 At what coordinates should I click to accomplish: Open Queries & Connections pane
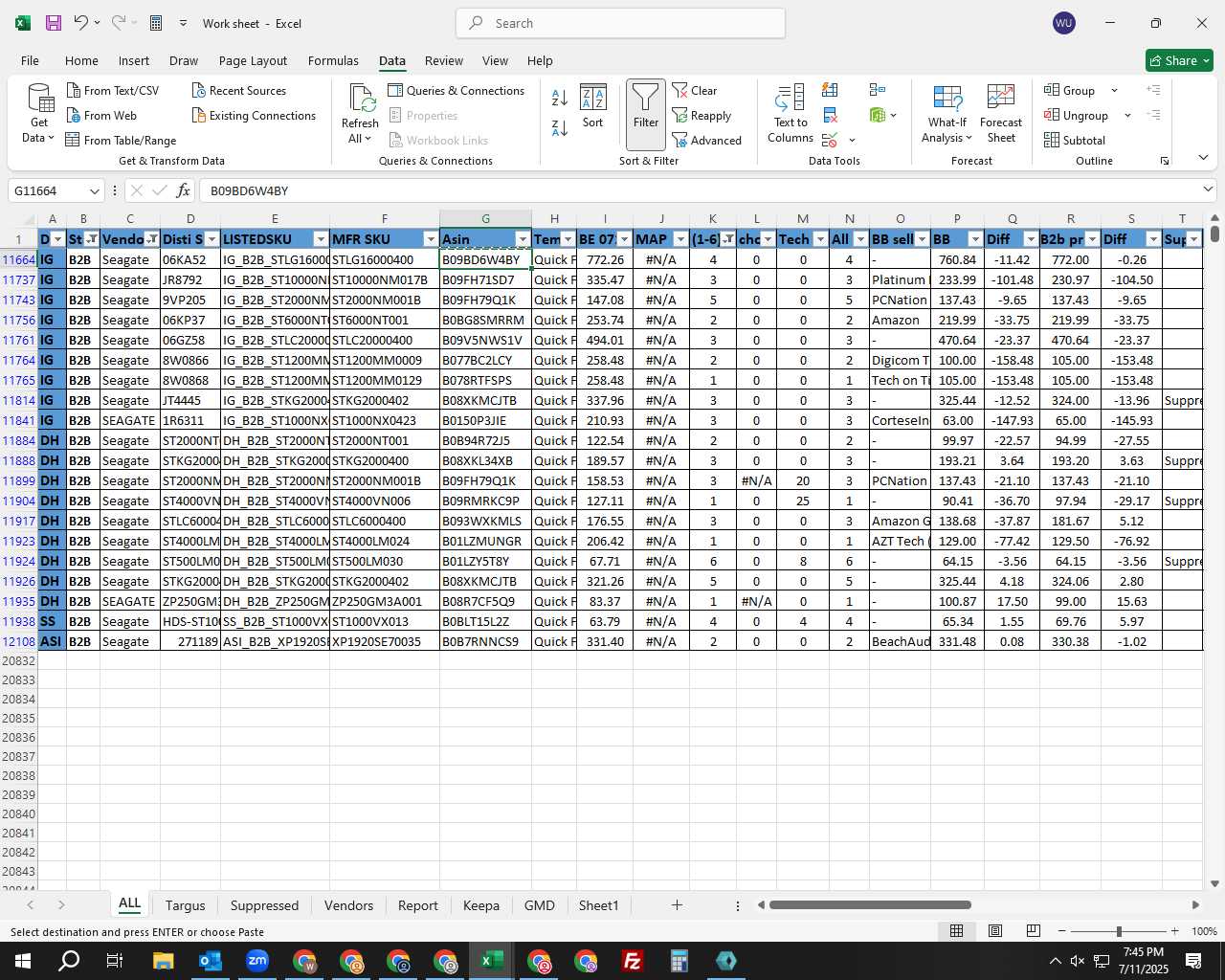[x=457, y=90]
